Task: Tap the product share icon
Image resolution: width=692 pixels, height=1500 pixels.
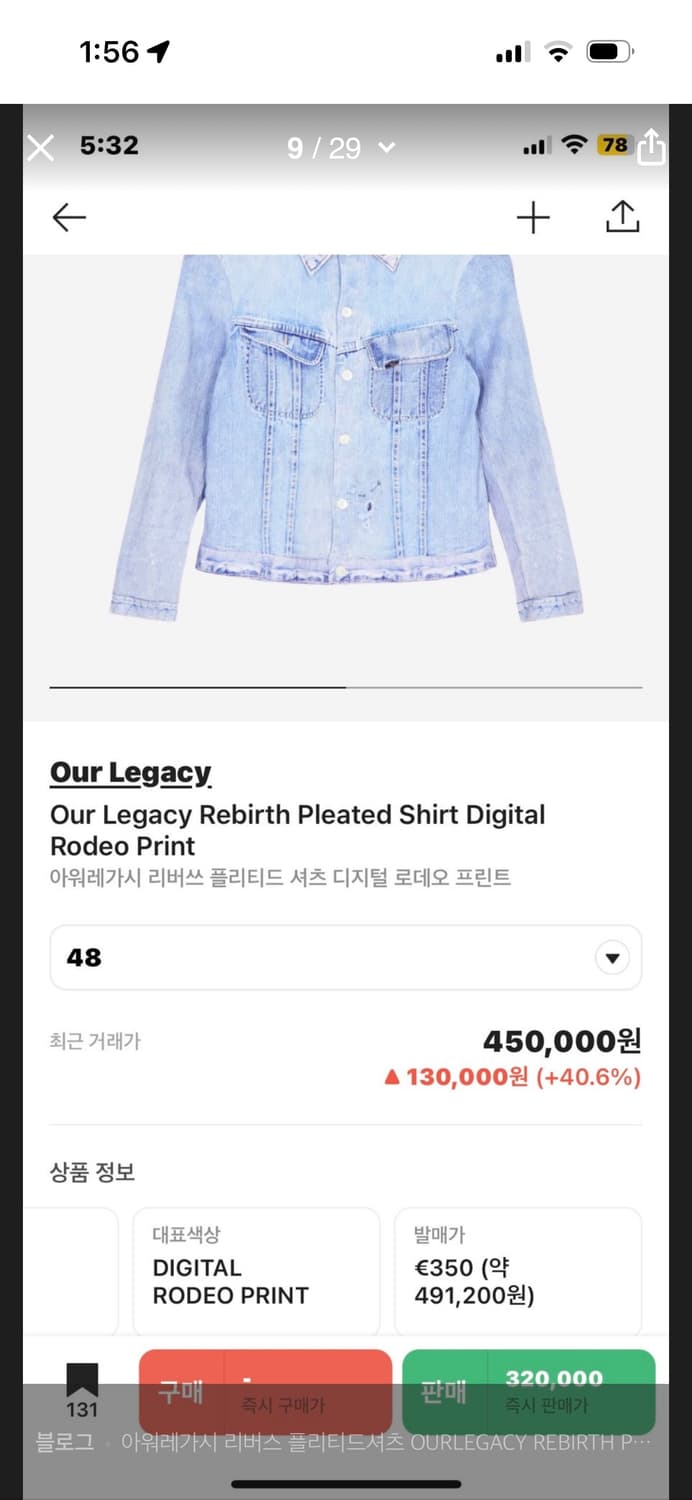Action: click(622, 217)
